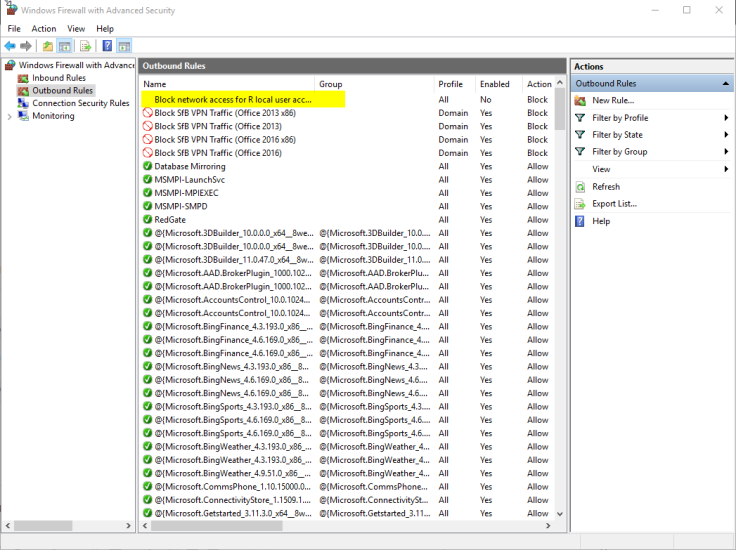The height and width of the screenshot is (550, 736).
Task: Click the green Refresh icon
Action: (580, 187)
